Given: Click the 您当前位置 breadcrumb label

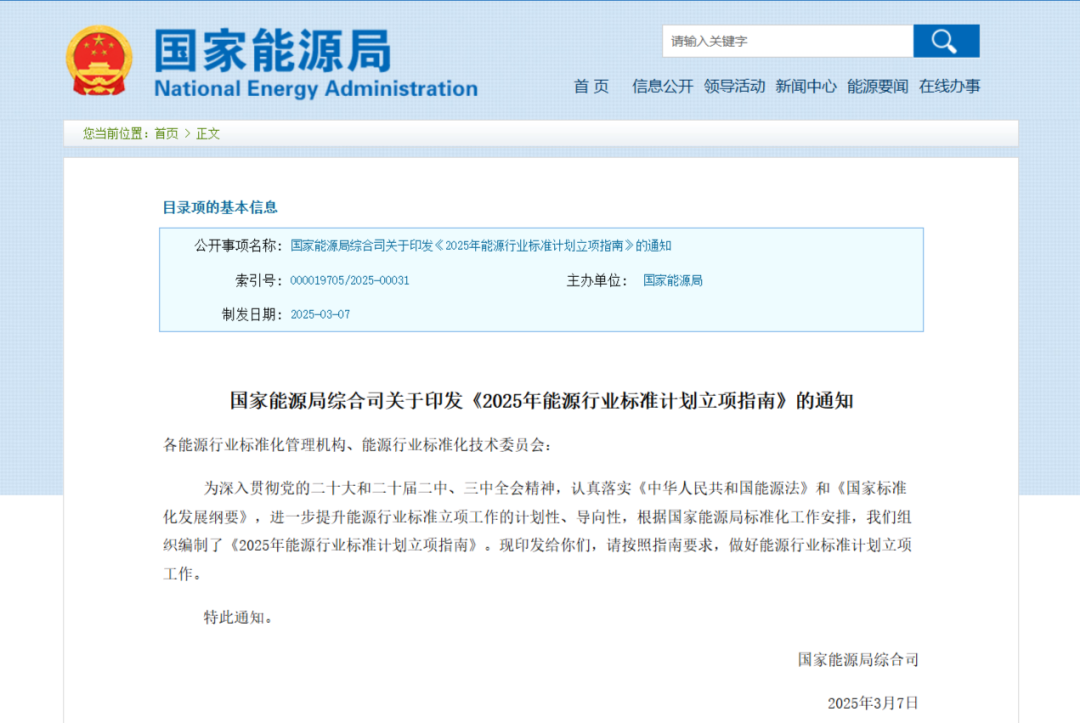Looking at the screenshot, I should (116, 134).
